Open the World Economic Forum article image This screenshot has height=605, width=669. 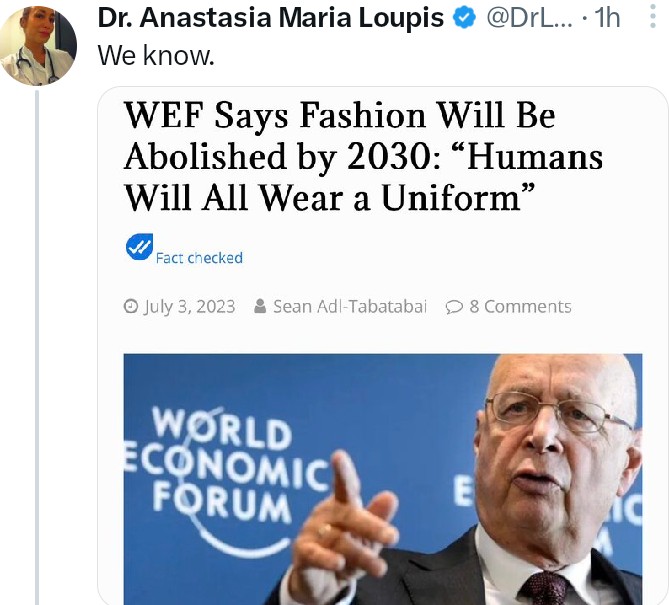(383, 479)
